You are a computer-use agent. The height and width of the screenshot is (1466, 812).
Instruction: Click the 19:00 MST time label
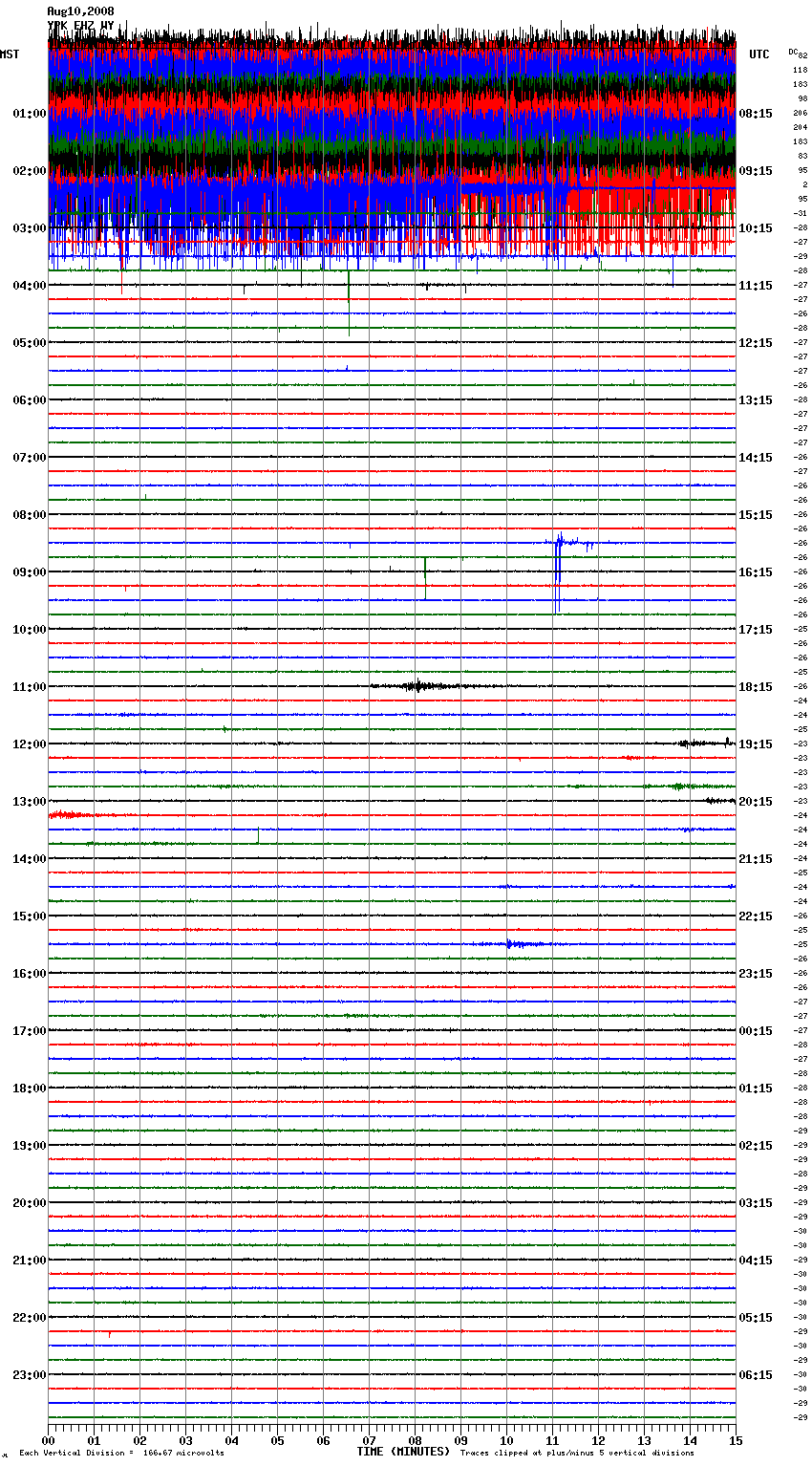pos(30,1146)
